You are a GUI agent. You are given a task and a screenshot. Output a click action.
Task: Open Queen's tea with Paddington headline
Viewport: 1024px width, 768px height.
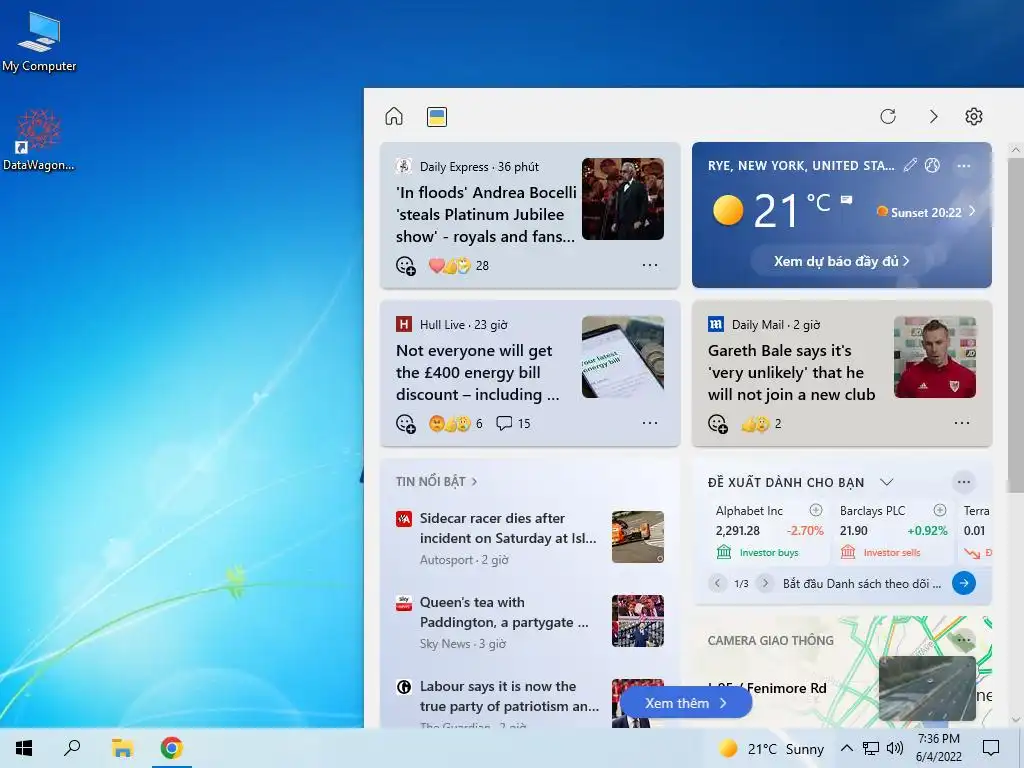pos(504,612)
